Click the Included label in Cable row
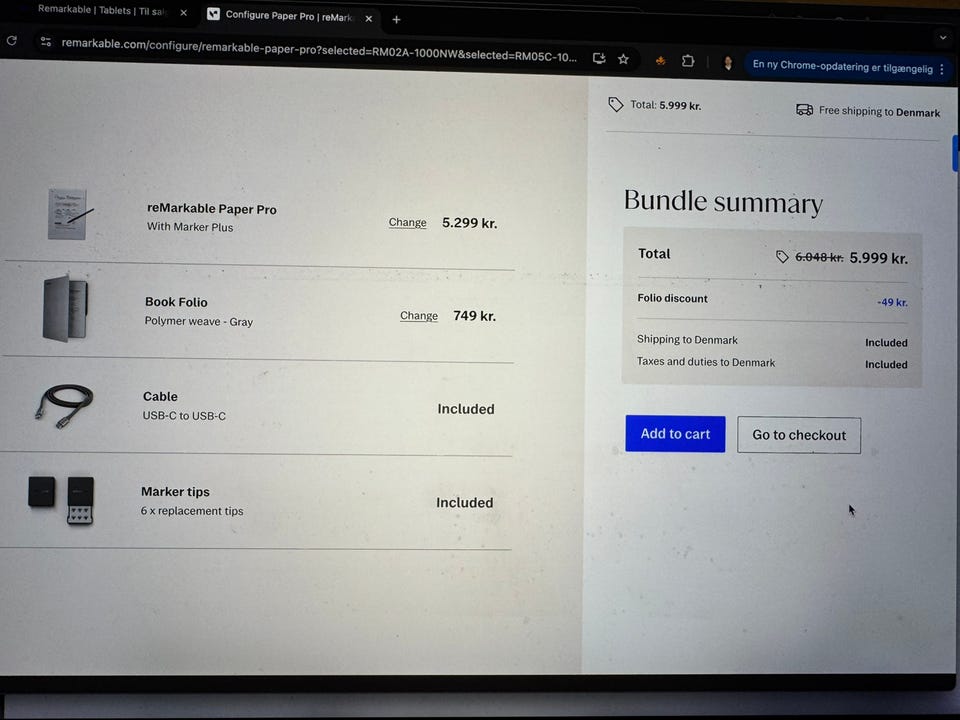The width and height of the screenshot is (960, 720). click(x=466, y=409)
